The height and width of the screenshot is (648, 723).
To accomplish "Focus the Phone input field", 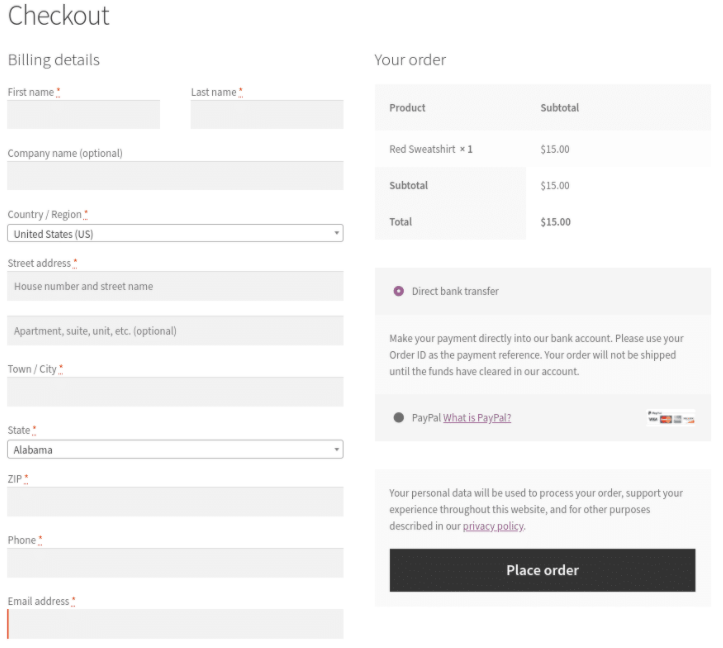I will pos(175,563).
